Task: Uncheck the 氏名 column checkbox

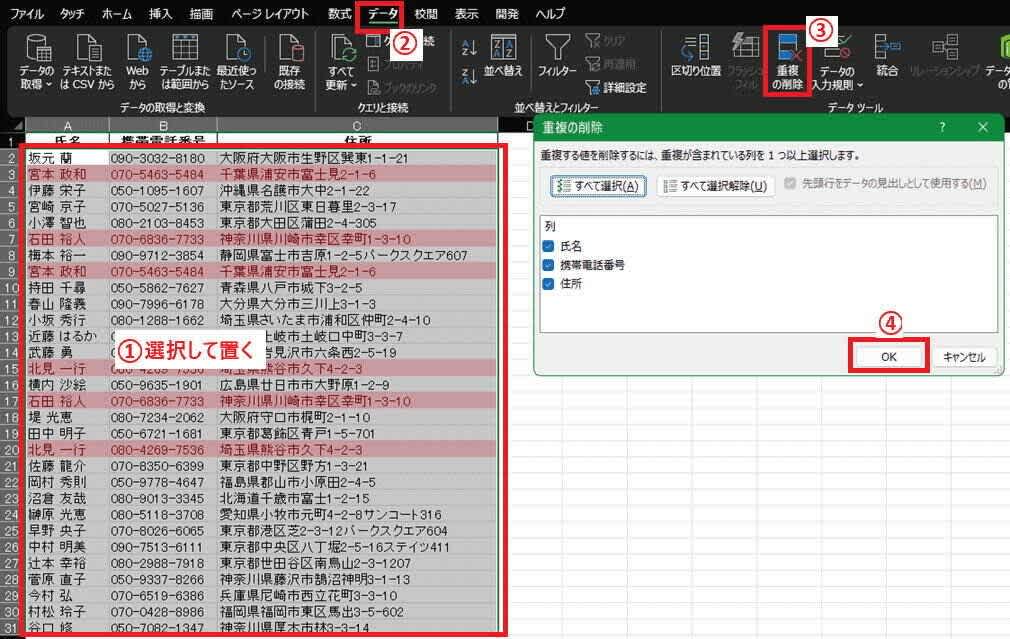Action: (x=547, y=246)
